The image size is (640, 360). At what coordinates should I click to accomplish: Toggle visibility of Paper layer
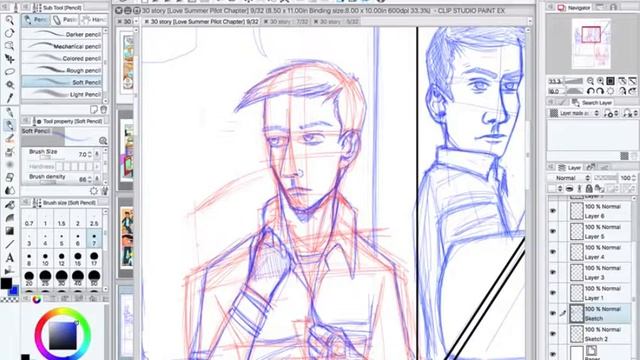click(x=553, y=353)
